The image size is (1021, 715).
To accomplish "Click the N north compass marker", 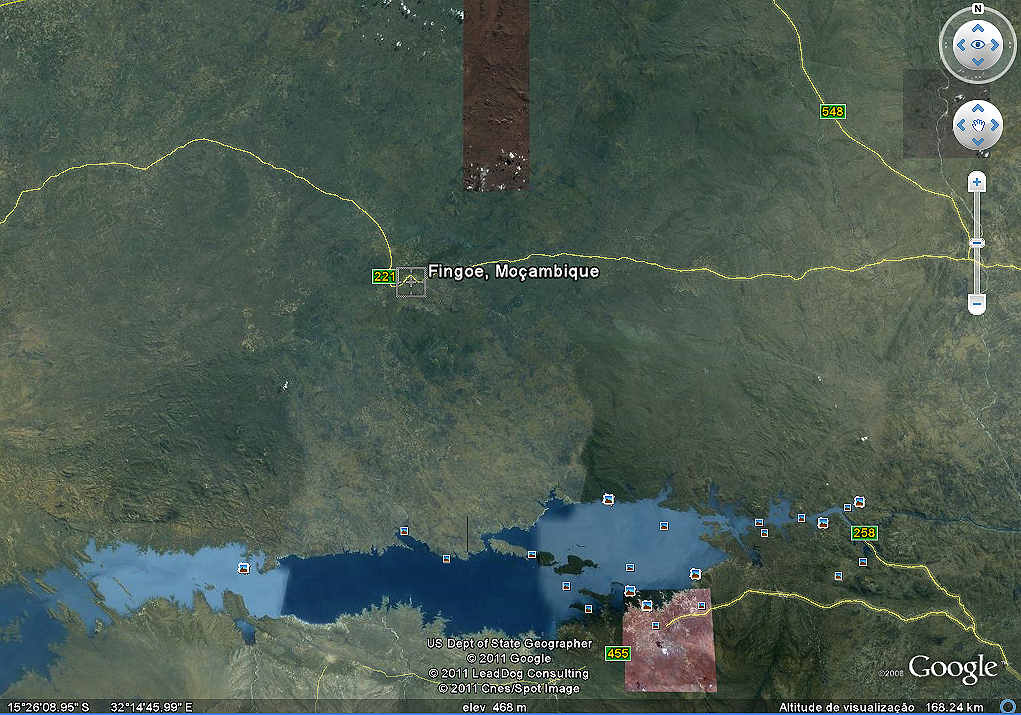I will tap(977, 9).
